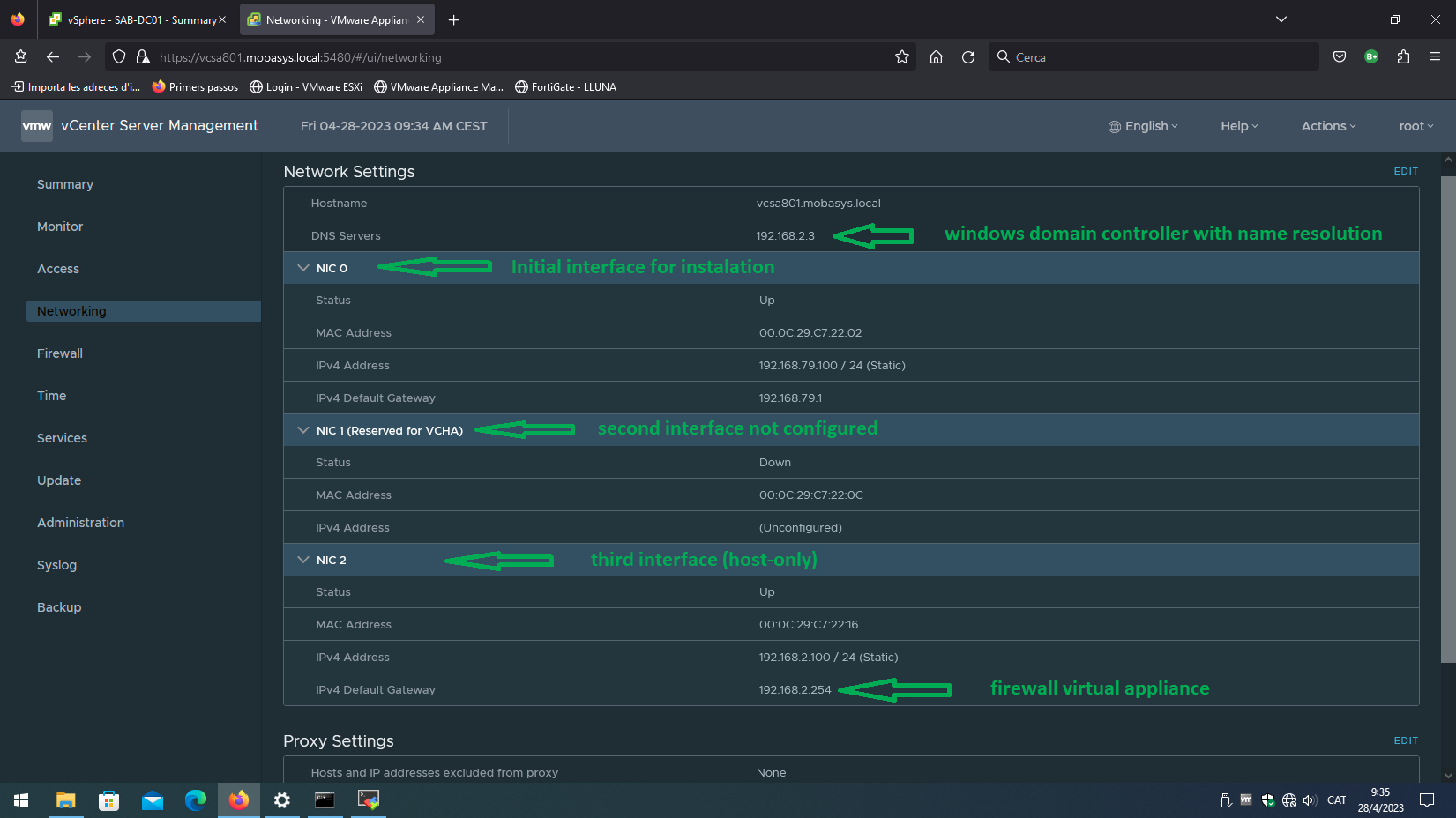This screenshot has width=1456, height=818.
Task: Open the Firewall section
Action: (x=60, y=353)
